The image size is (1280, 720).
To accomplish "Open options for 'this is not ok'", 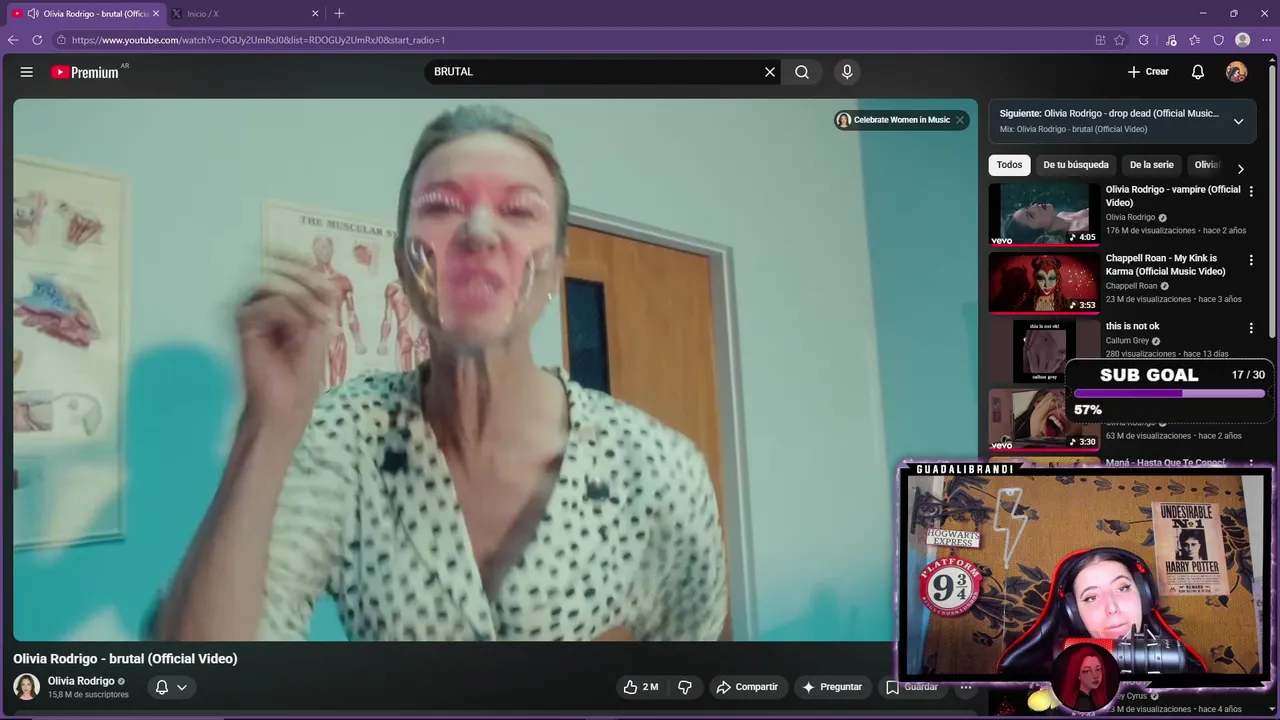I will tap(1250, 328).
